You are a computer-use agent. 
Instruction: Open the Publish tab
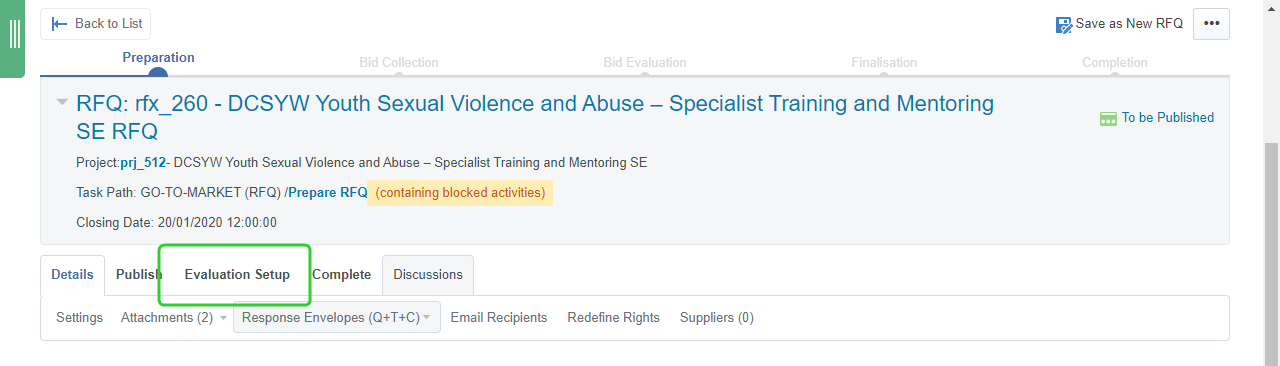click(x=139, y=275)
